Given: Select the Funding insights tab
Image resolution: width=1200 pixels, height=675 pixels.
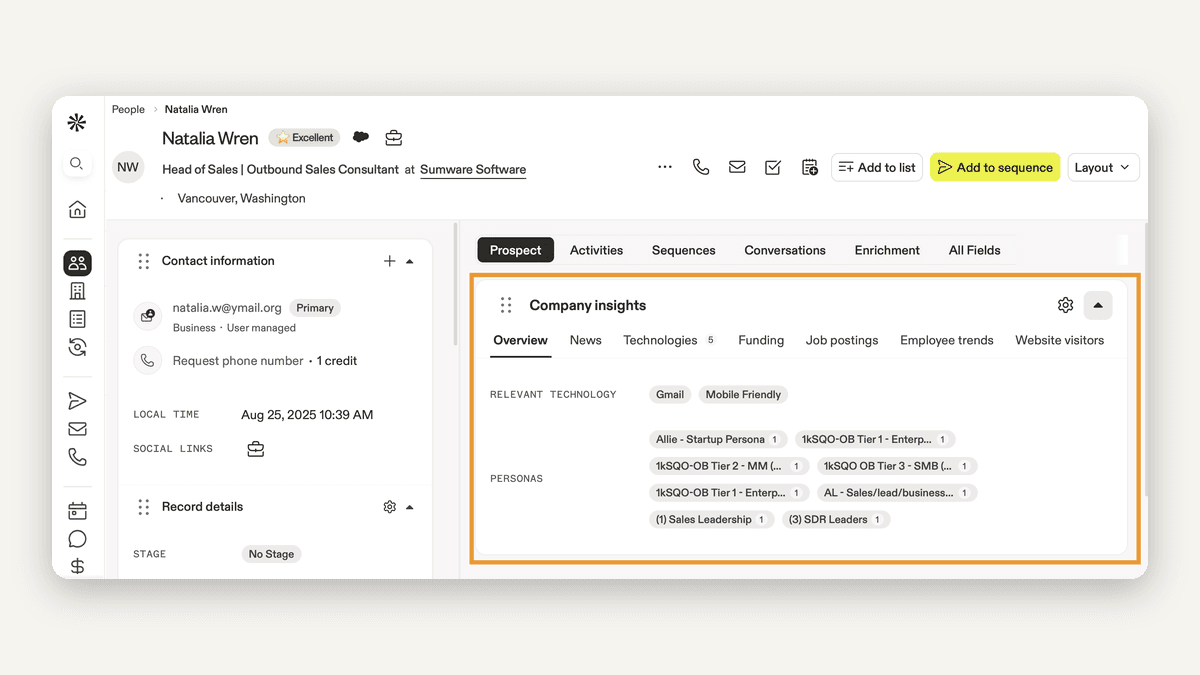Looking at the screenshot, I should (x=761, y=340).
